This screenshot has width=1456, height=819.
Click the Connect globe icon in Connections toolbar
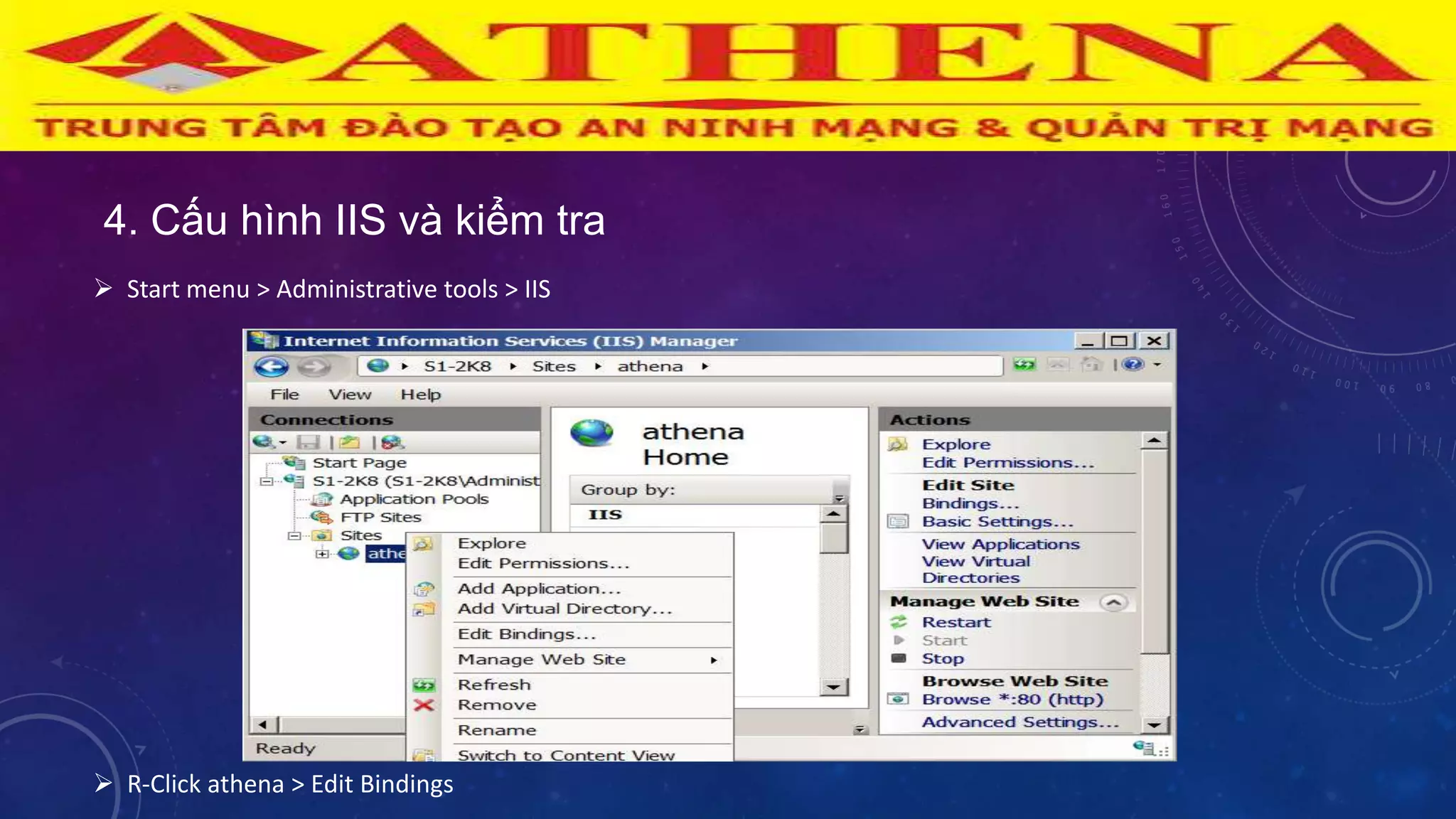264,442
